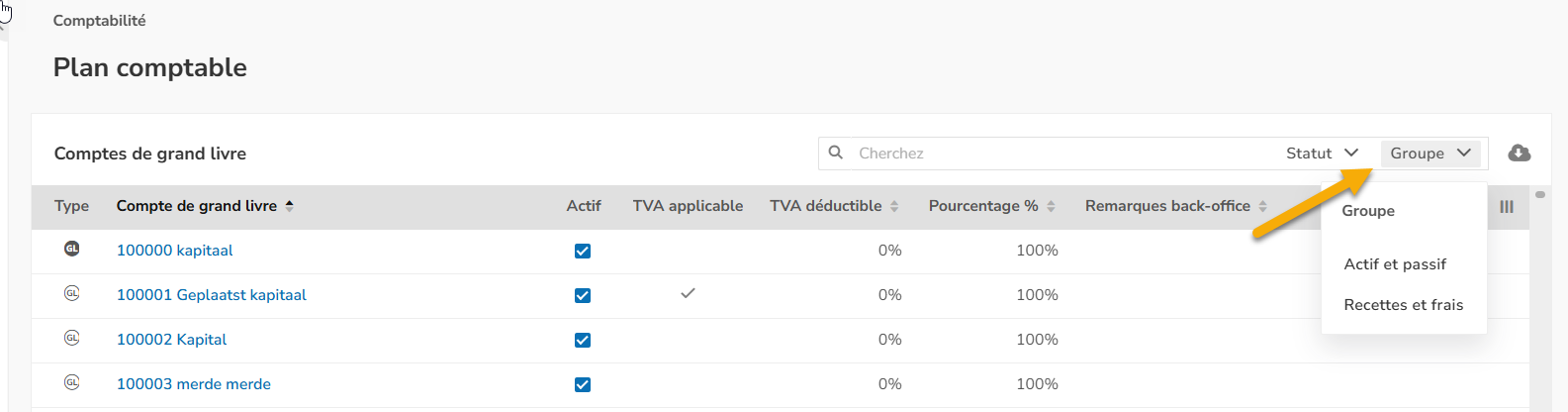Image resolution: width=1568 pixels, height=412 pixels.
Task: Click GL type icon for 100002 Kapital
Action: pyautogui.click(x=72, y=338)
